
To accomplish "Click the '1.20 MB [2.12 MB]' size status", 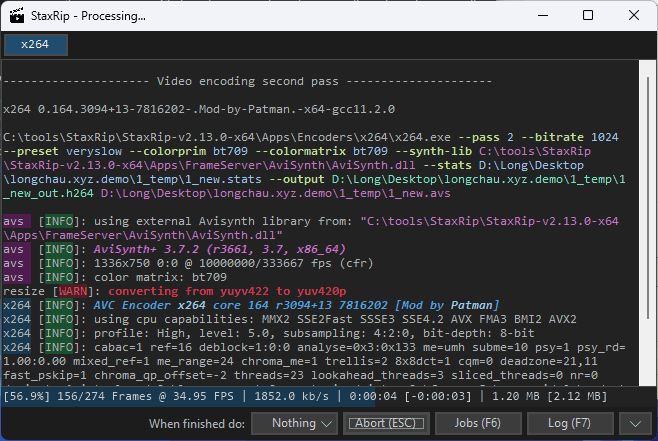I will 549,397.
